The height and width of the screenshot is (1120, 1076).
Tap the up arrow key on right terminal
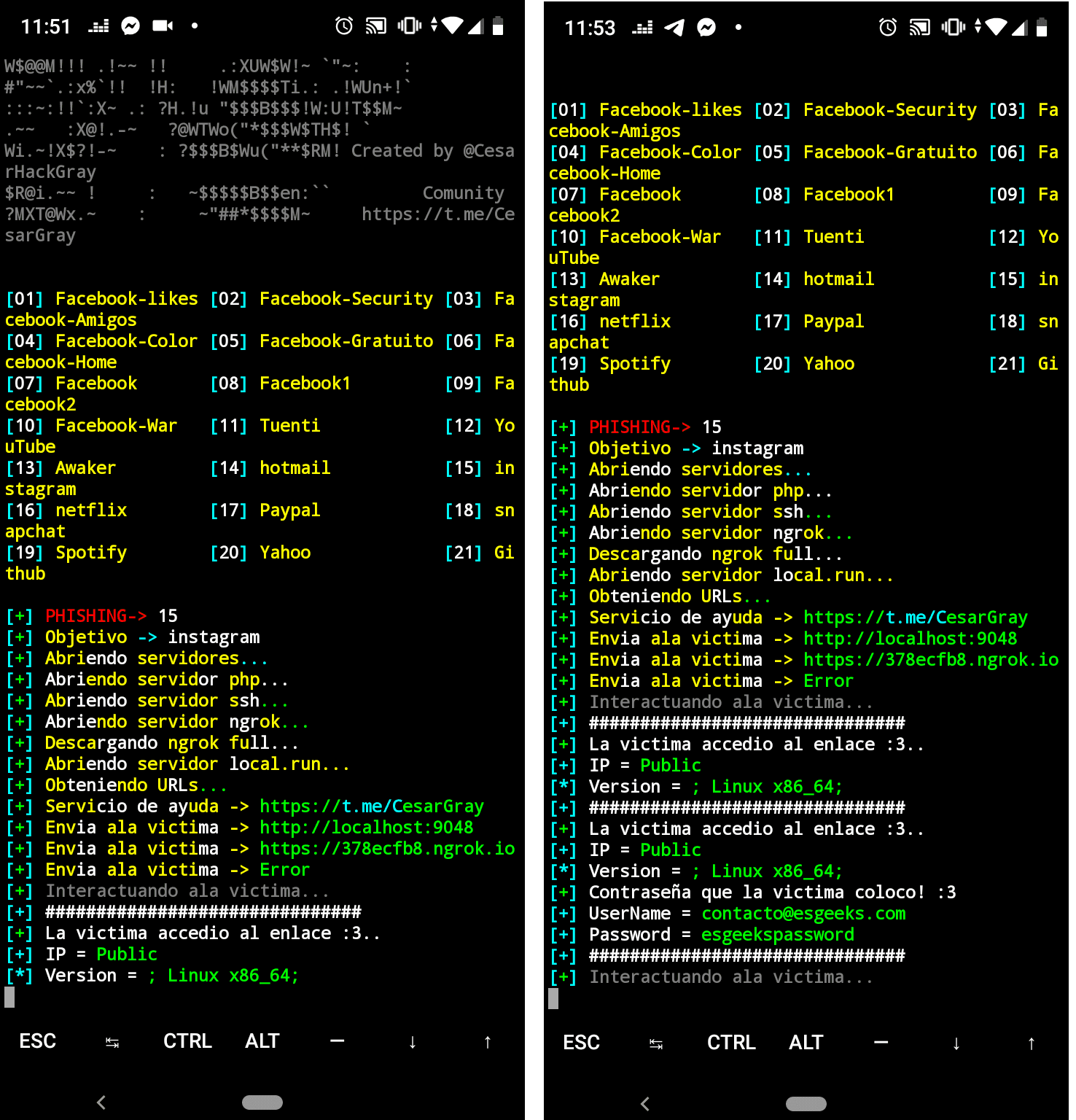click(x=1032, y=1043)
